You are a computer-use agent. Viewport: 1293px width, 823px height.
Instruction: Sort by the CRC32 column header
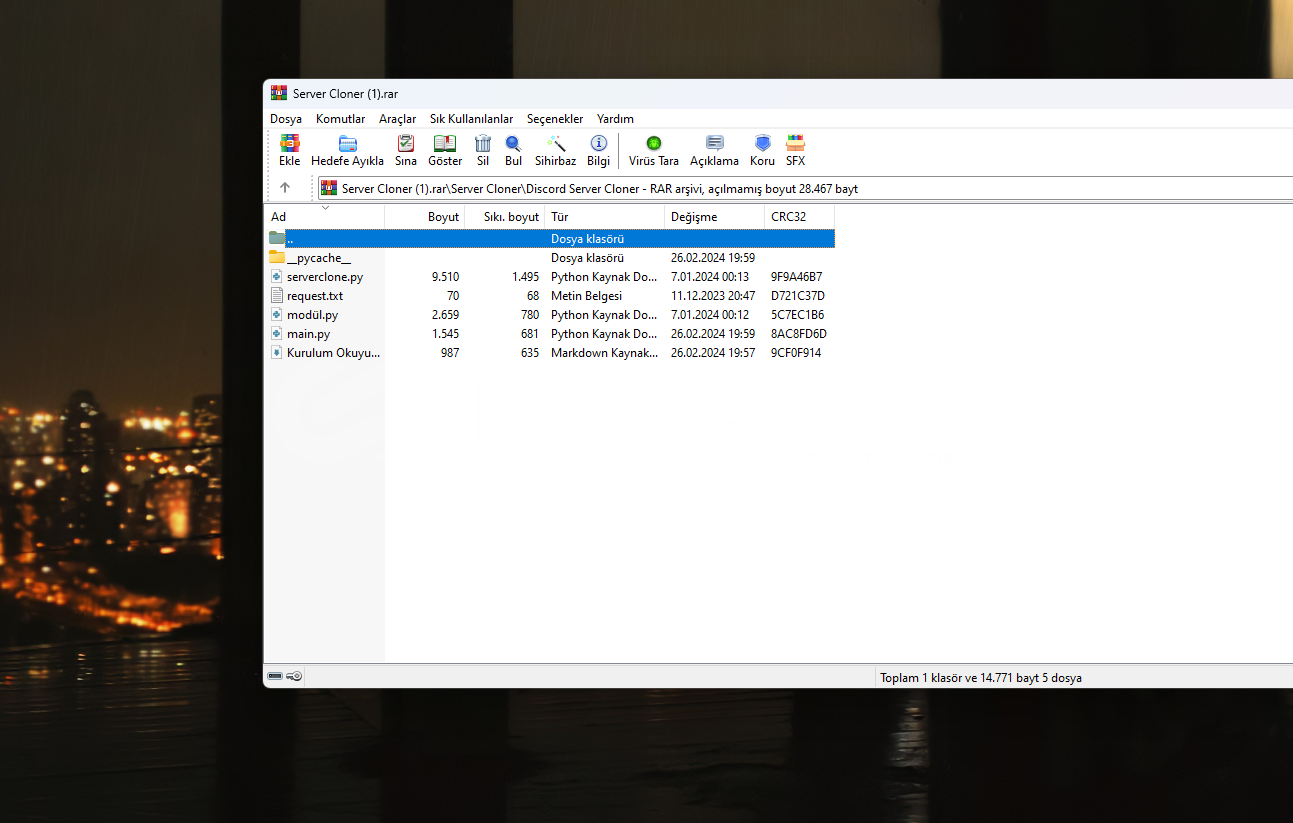(x=800, y=216)
